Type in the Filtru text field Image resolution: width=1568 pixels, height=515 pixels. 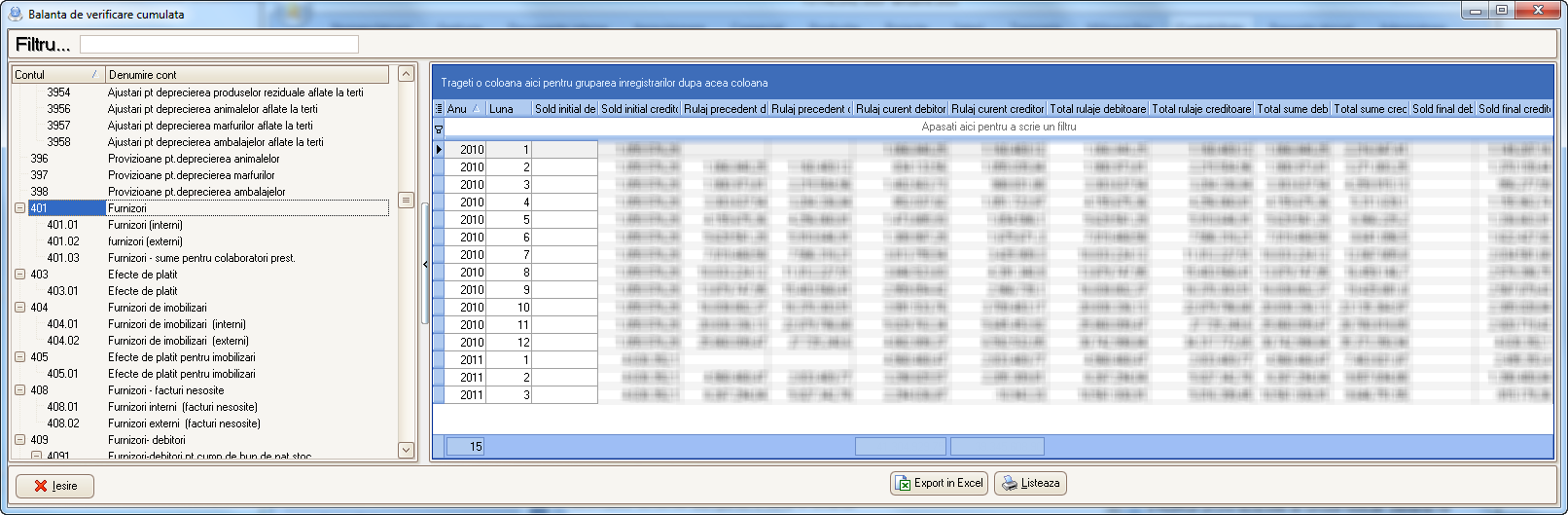(219, 45)
